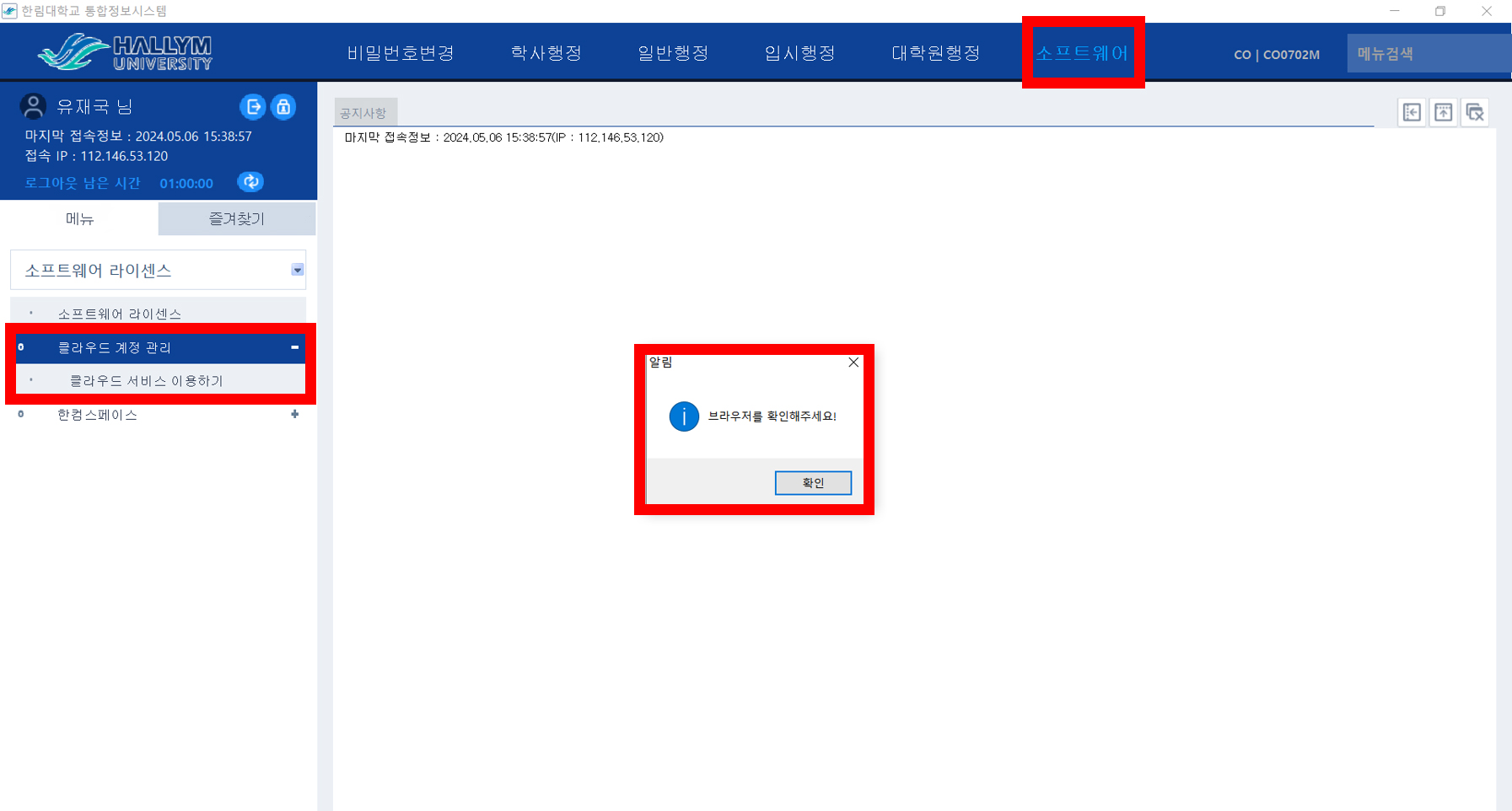Viewport: 1512px width, 811px height.
Task: Click the info icon in the alert dialog
Action: [x=684, y=416]
